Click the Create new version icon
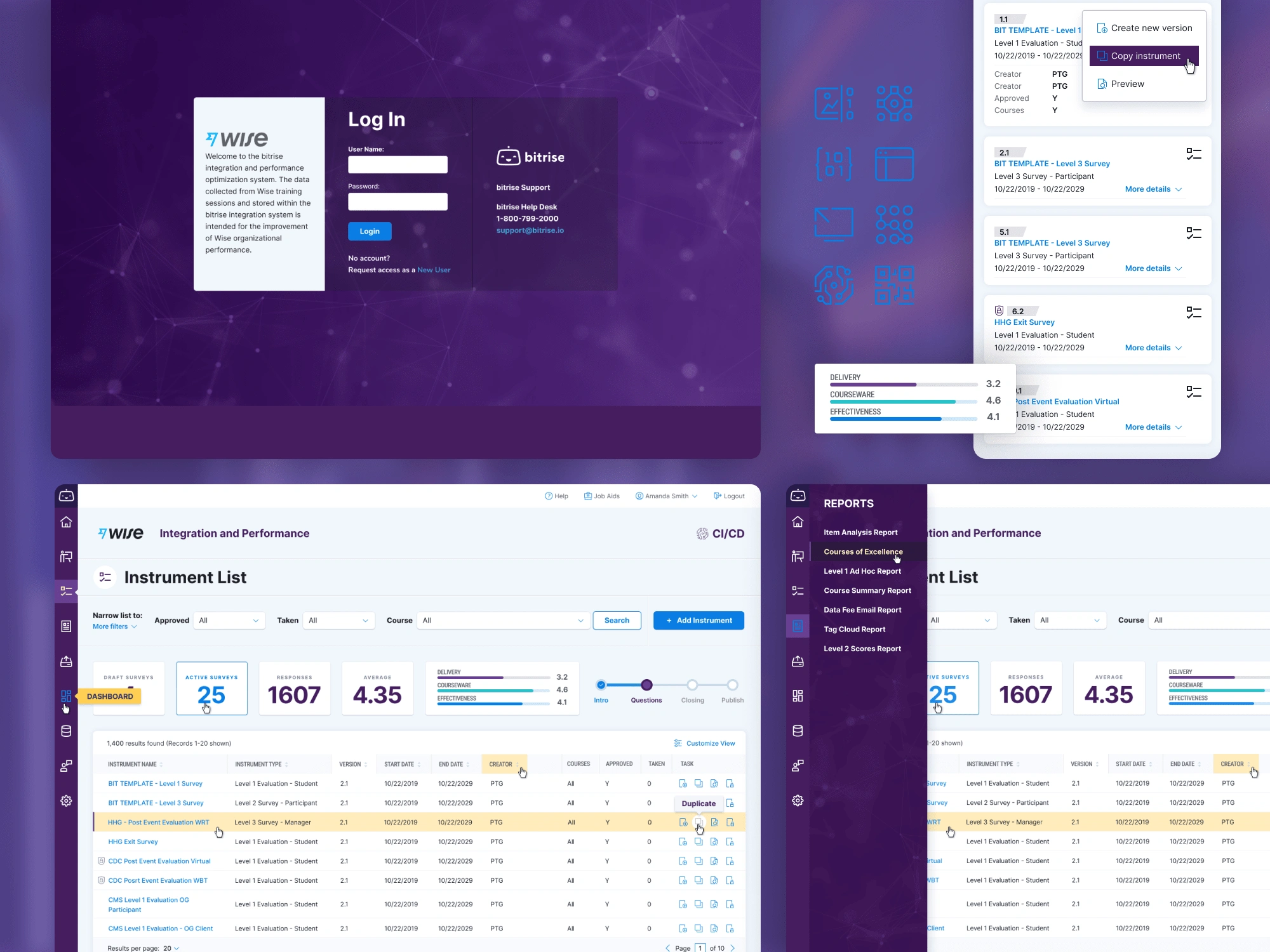The image size is (1270, 952). coord(1101,27)
